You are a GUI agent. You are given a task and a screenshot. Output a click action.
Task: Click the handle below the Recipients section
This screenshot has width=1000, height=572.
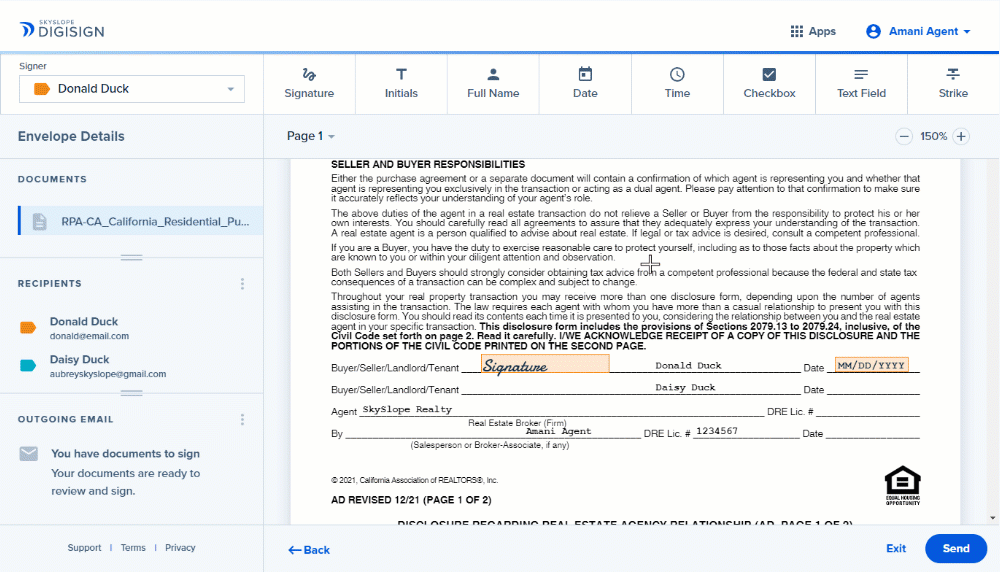[131, 393]
